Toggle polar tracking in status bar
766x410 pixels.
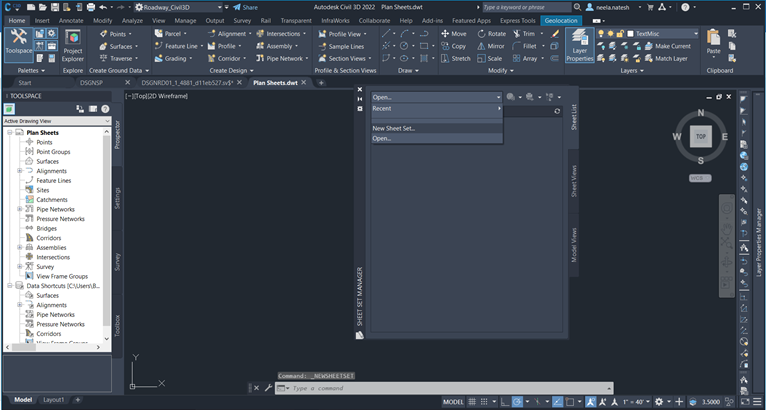click(518, 402)
